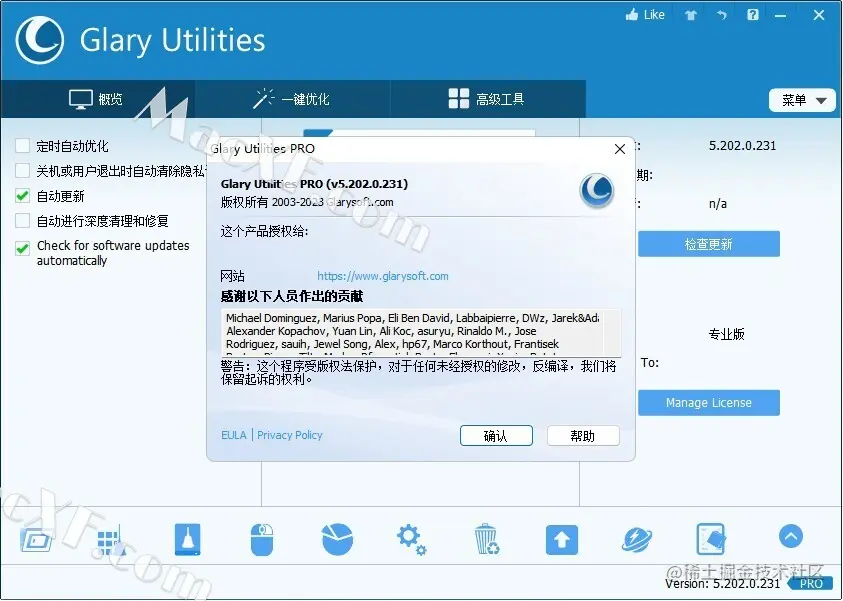Open the mouse context menu manager icon
This screenshot has width=843, height=601.
click(262, 540)
